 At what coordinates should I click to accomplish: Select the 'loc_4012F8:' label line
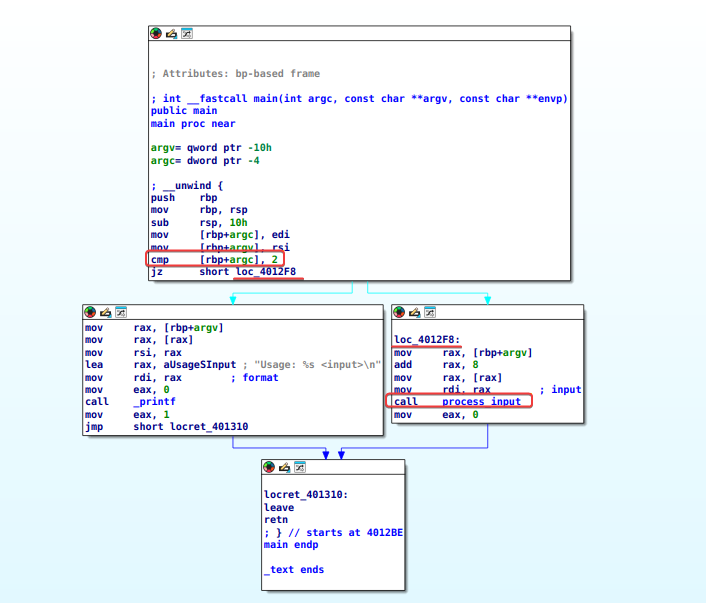427,340
